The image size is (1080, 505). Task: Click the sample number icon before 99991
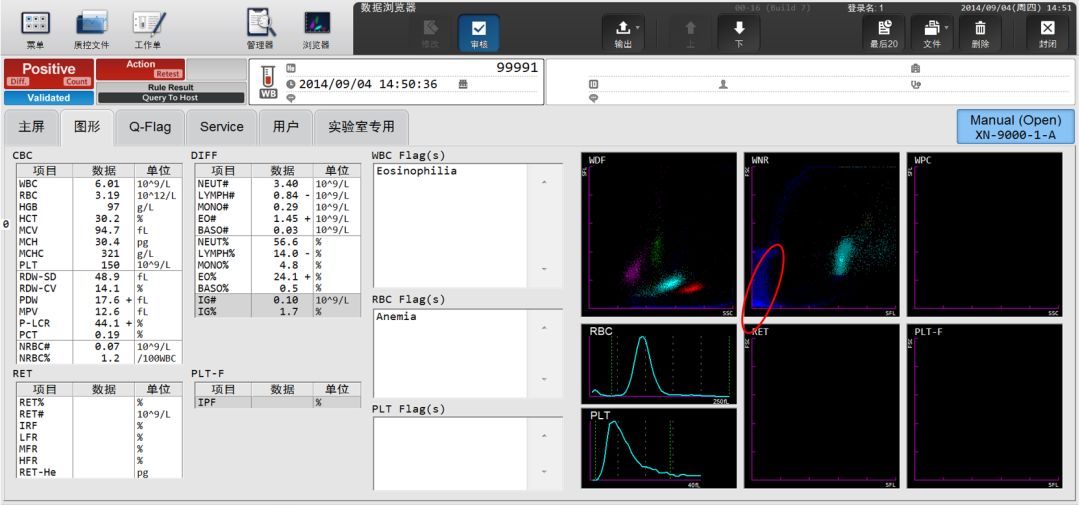pos(291,68)
